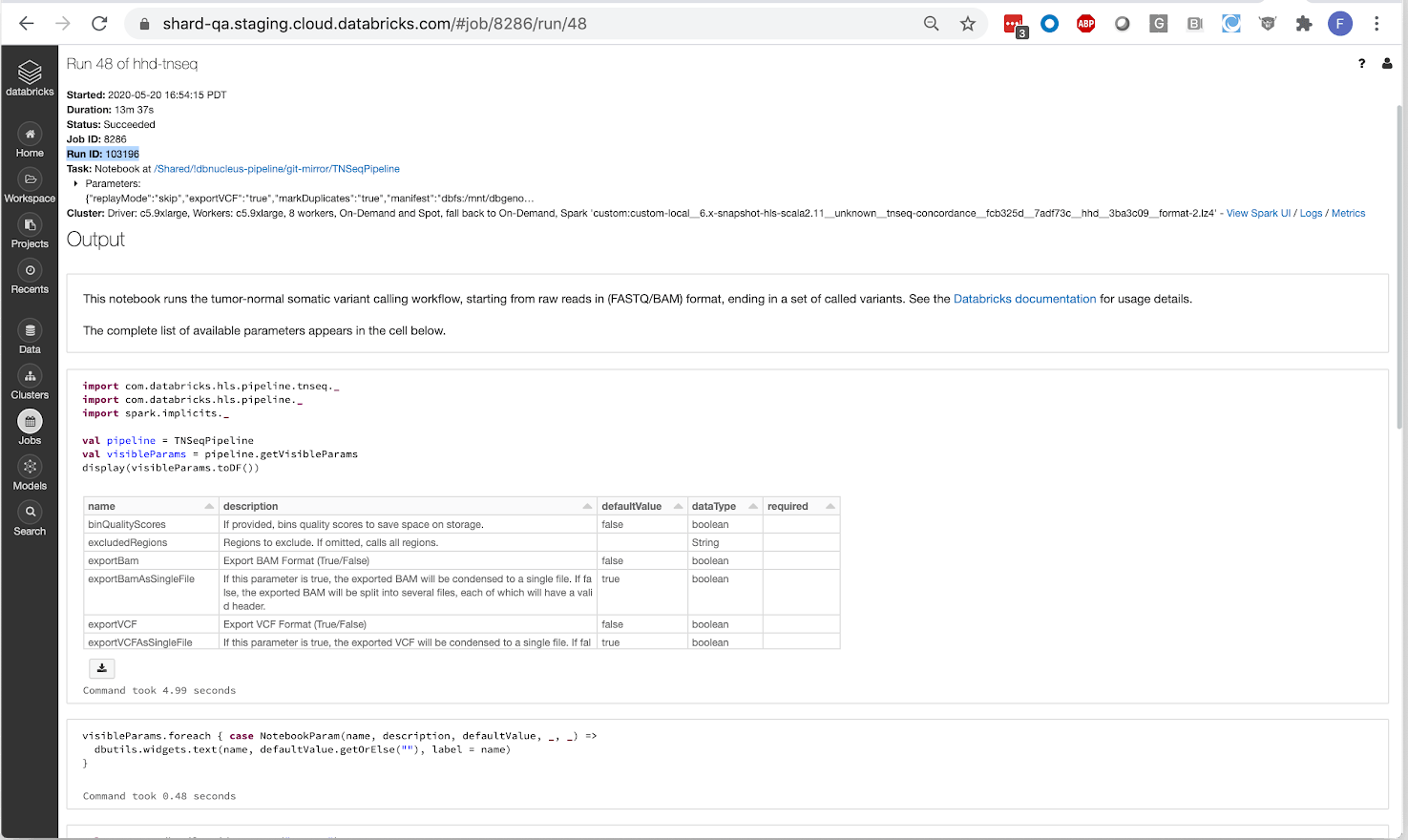Viewport: 1408px width, 840px height.
Task: Open the cluster Logs link
Action: [x=1311, y=213]
